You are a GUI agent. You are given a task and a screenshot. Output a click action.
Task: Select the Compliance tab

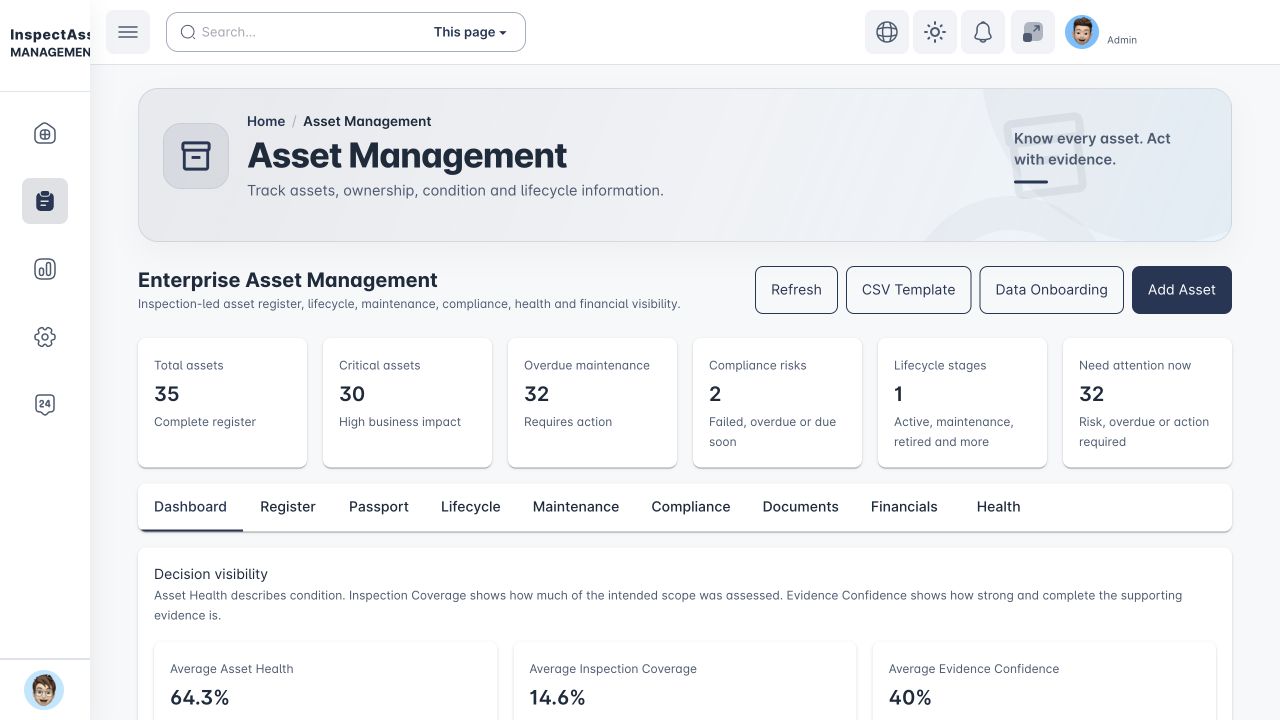pyautogui.click(x=691, y=507)
